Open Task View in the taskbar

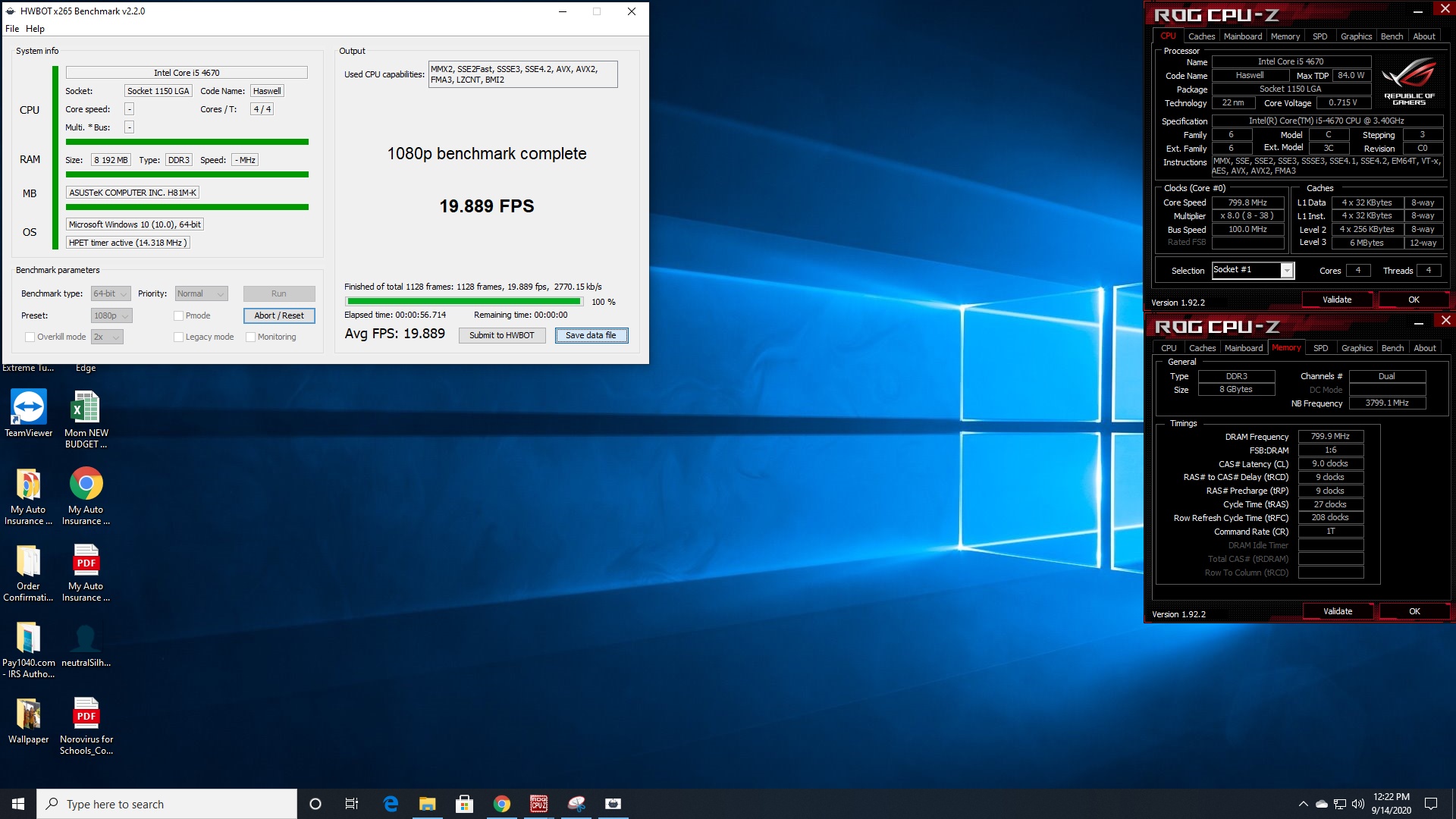pos(351,804)
